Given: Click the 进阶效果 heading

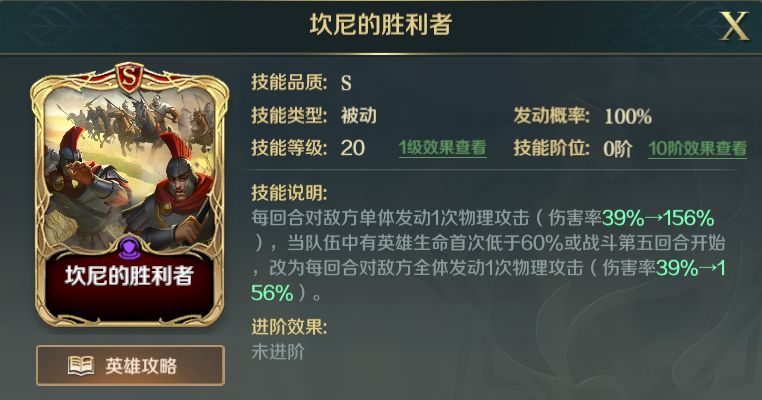Looking at the screenshot, I should (289, 327).
